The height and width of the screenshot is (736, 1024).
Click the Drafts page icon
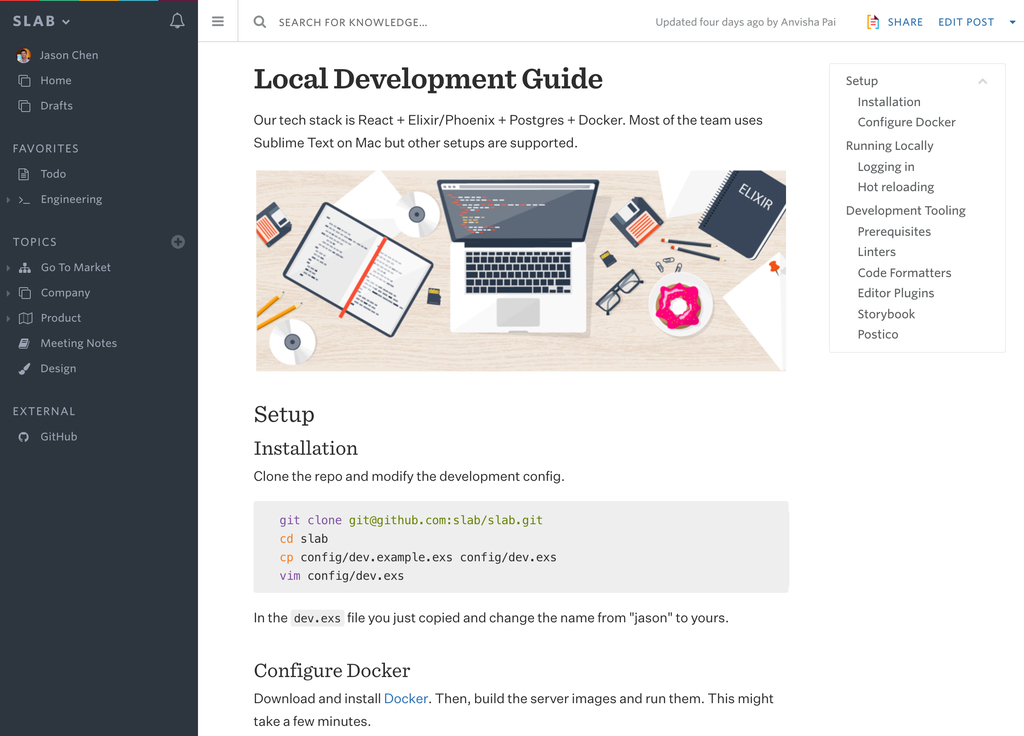pos(25,106)
